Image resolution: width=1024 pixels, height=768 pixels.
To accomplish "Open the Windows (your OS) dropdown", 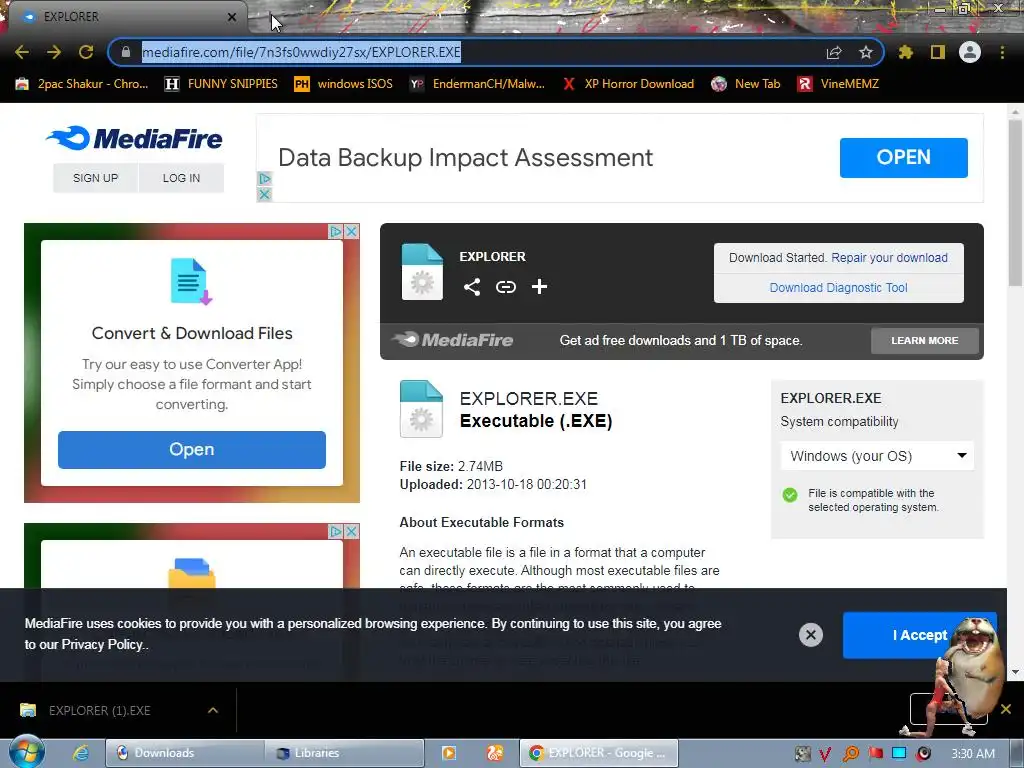I will 877,456.
